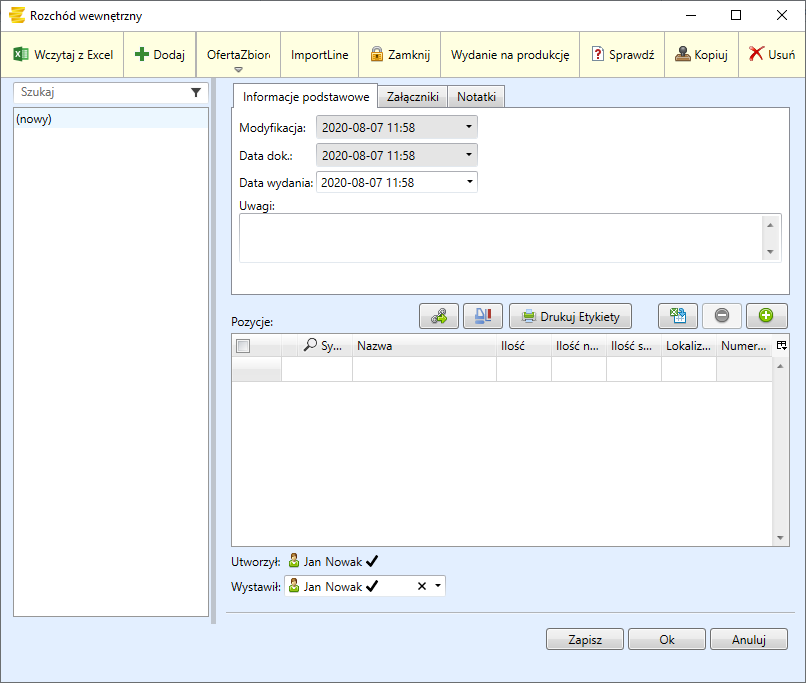The height and width of the screenshot is (683, 806).
Task: Add a position with green plus button
Action: click(766, 316)
